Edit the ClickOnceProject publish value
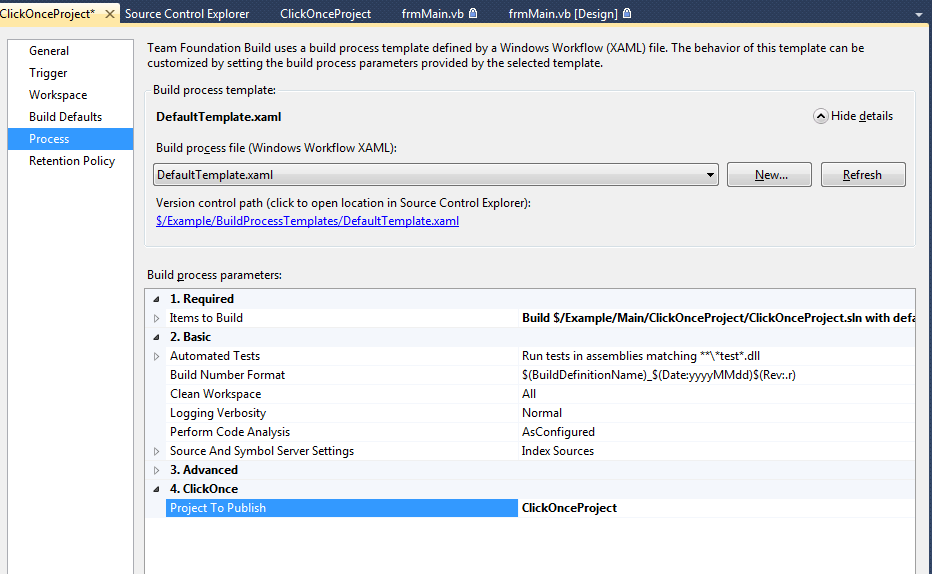The image size is (932, 574). tap(716, 508)
